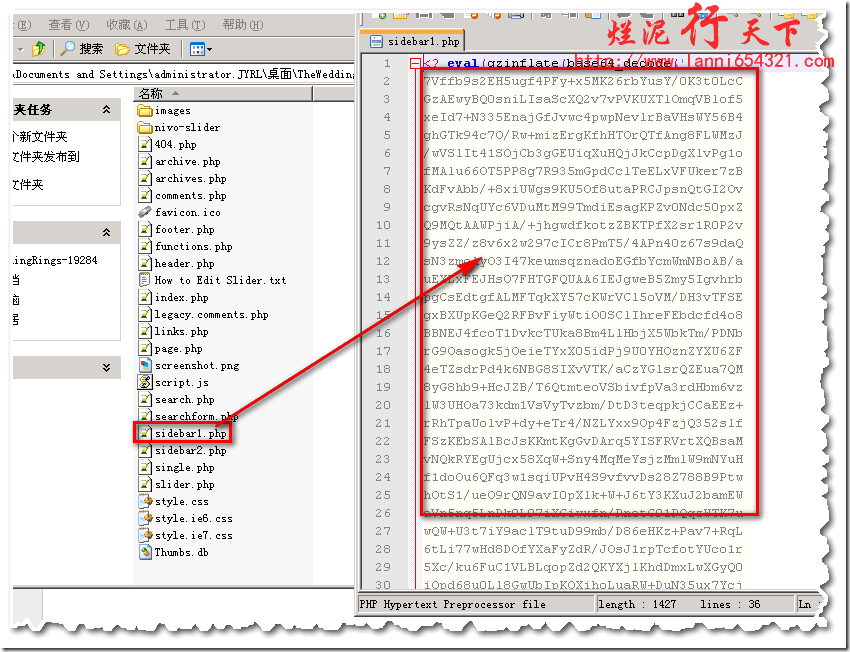
Task: Select the favicon.ico file icon
Action: pos(145,212)
